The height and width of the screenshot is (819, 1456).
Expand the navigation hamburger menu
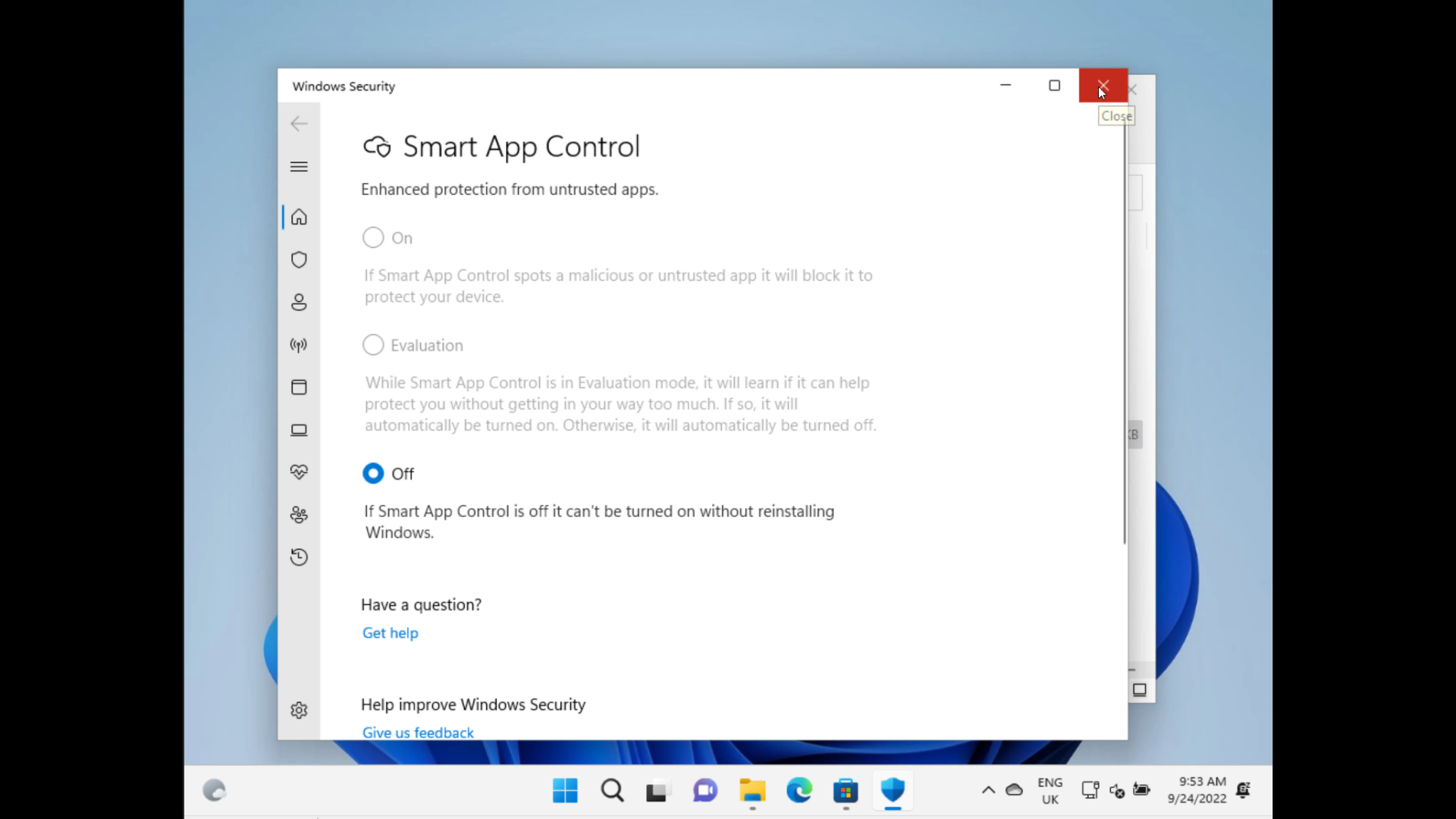(x=299, y=167)
